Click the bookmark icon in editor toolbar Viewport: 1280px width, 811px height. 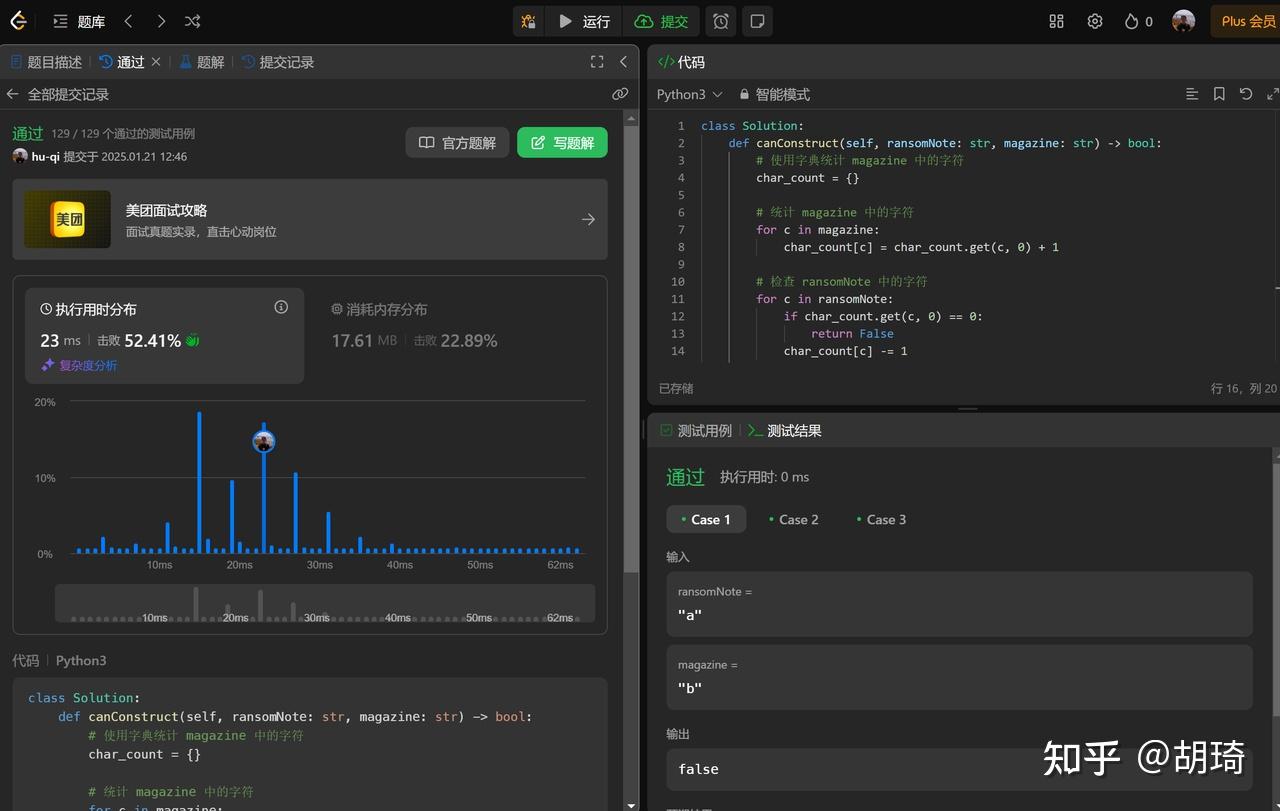point(1219,94)
